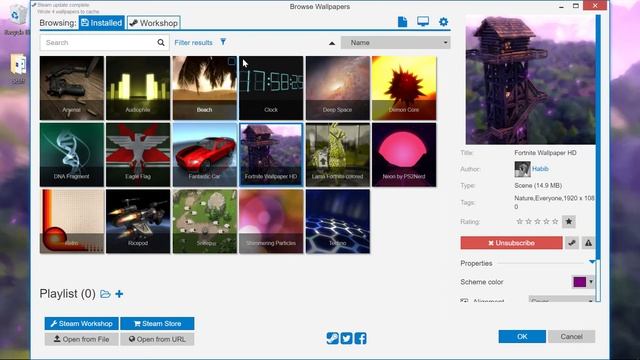Click the search magnifier icon
640x360 pixels.
click(x=161, y=42)
